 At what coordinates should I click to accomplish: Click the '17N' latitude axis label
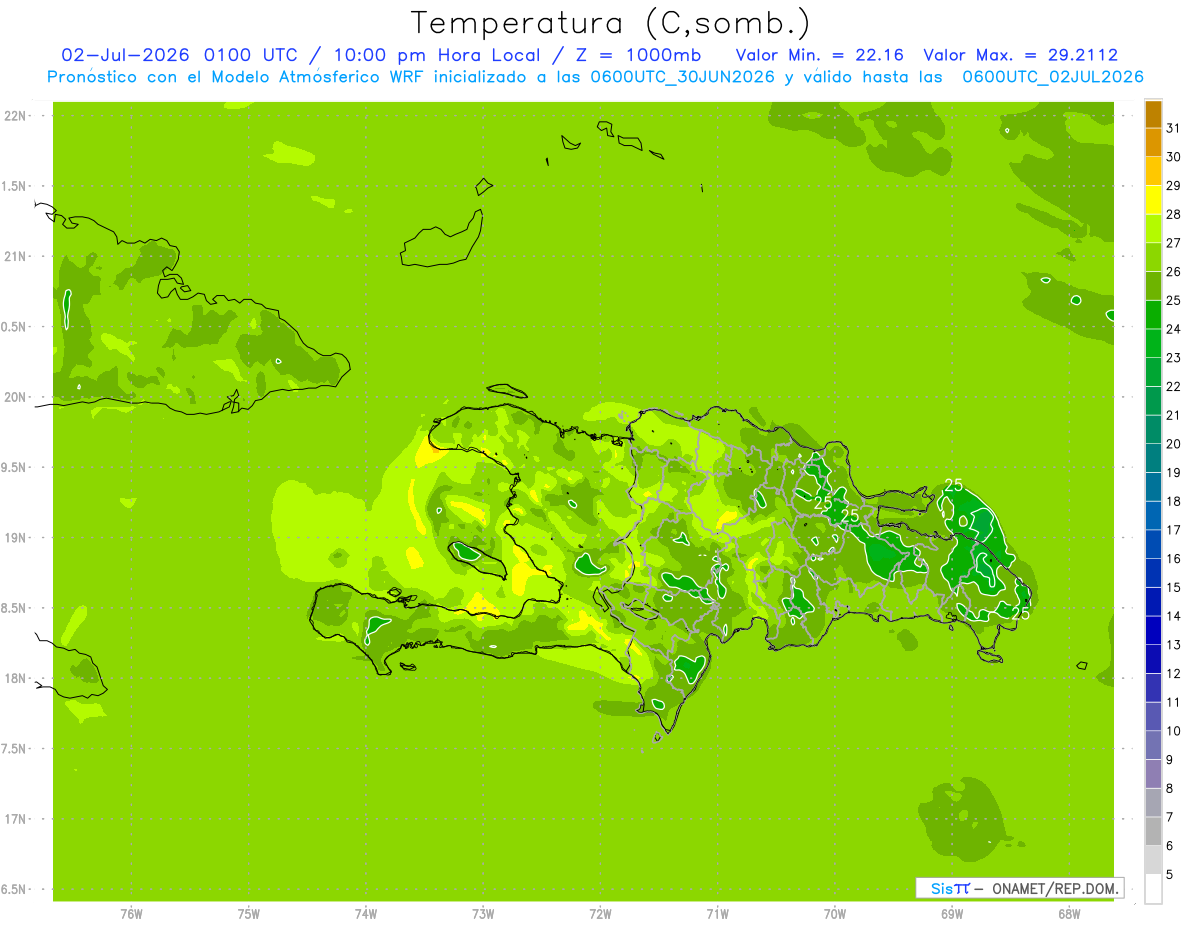tap(15, 819)
